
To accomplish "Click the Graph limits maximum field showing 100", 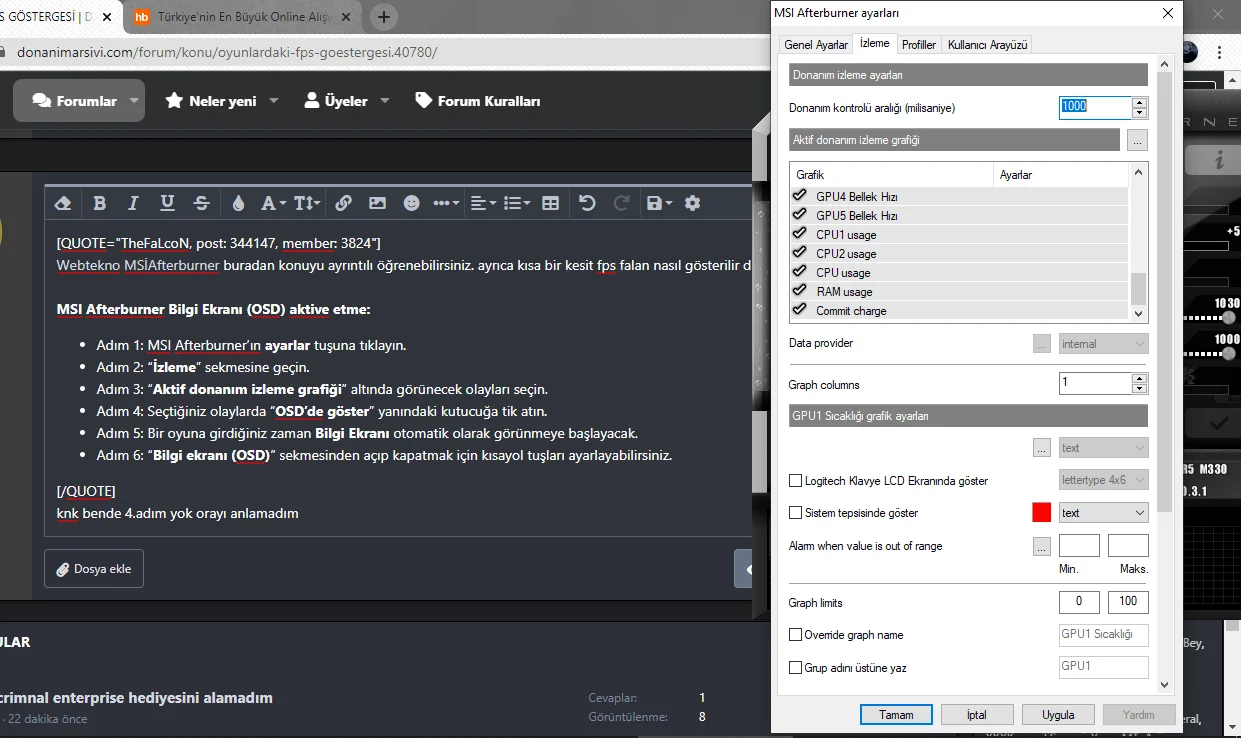I will (1128, 603).
